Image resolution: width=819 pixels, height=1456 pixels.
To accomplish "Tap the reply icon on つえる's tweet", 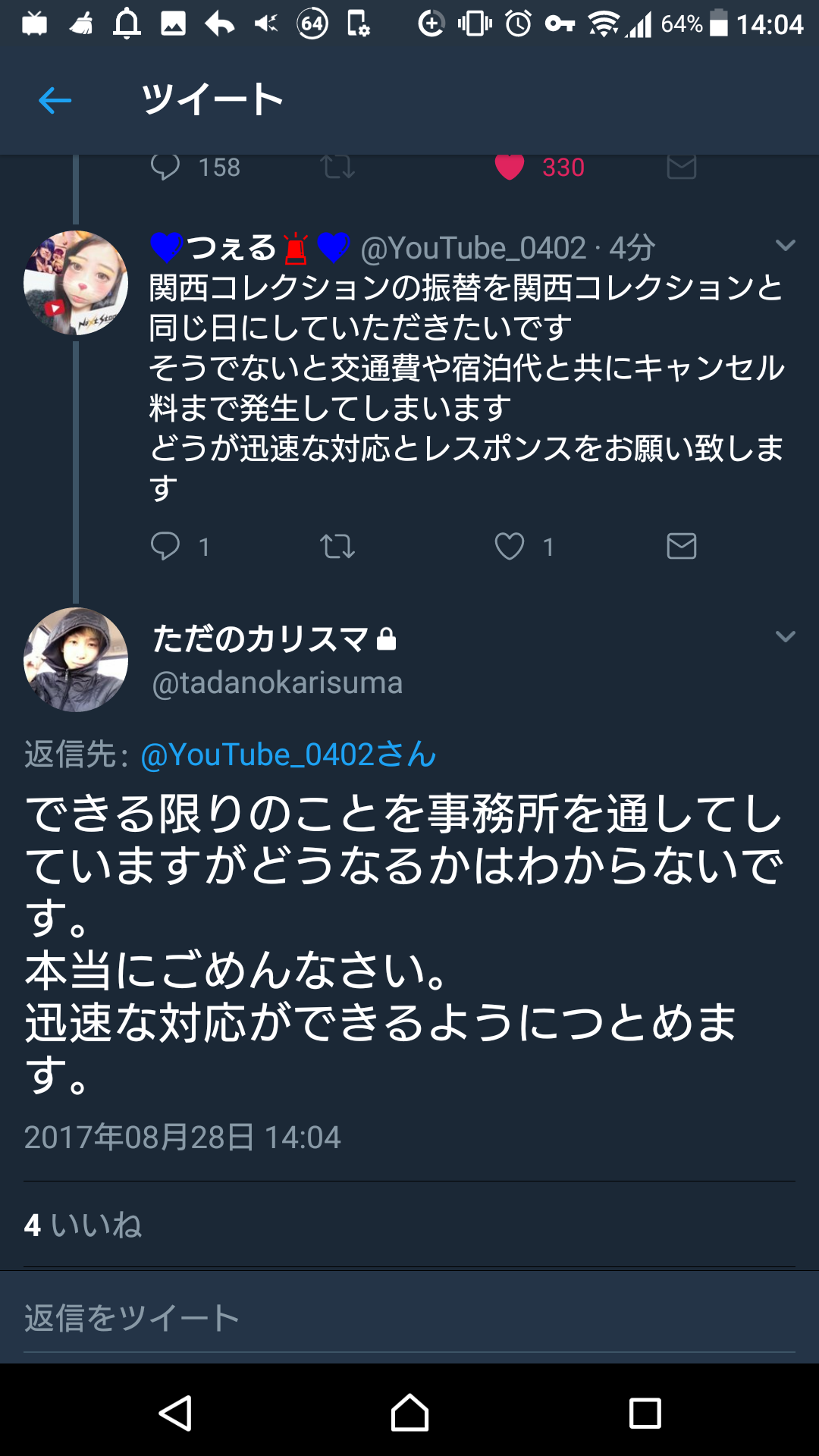I will 165,546.
